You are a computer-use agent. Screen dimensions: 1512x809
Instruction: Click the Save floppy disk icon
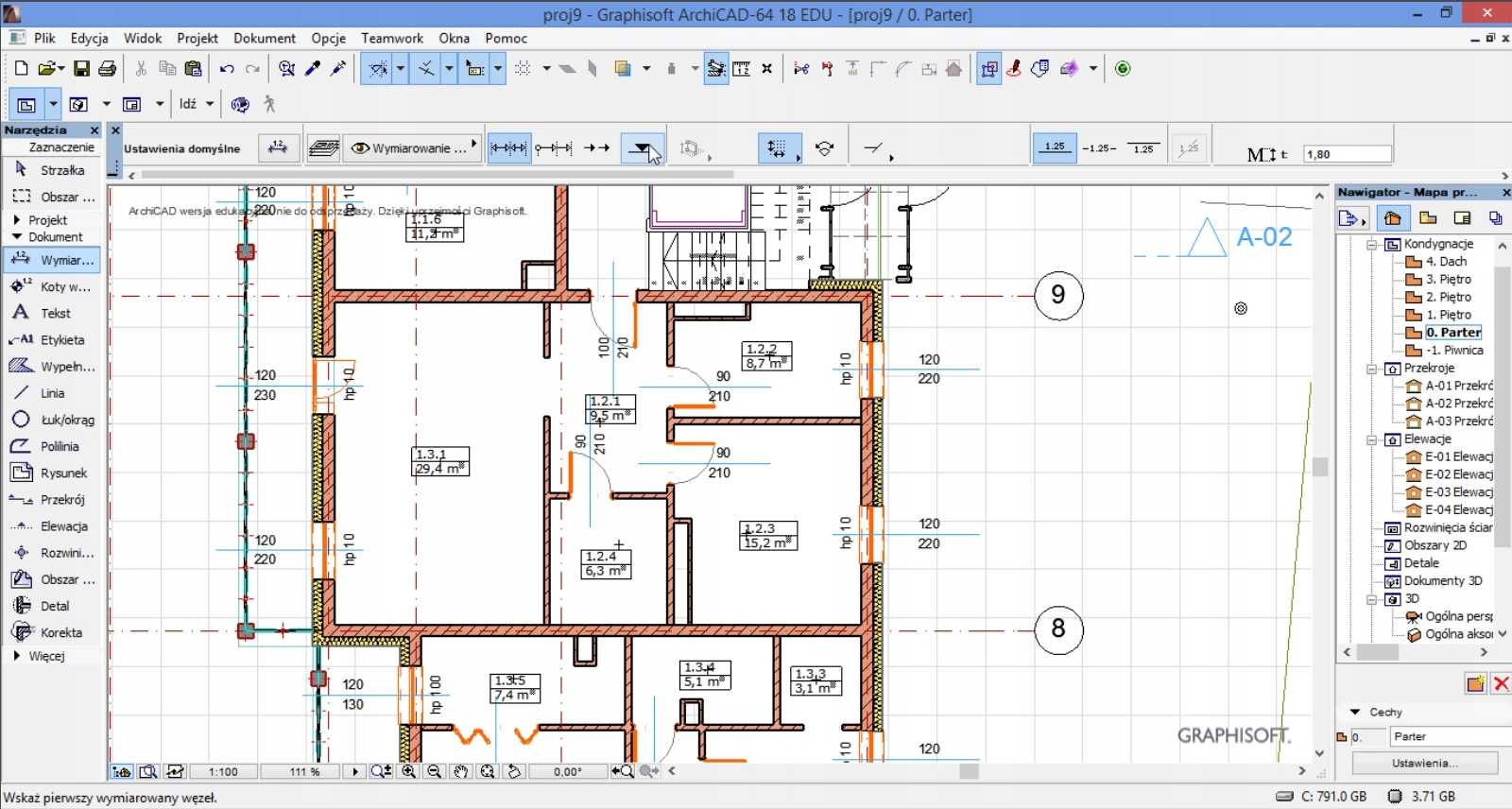(81, 69)
